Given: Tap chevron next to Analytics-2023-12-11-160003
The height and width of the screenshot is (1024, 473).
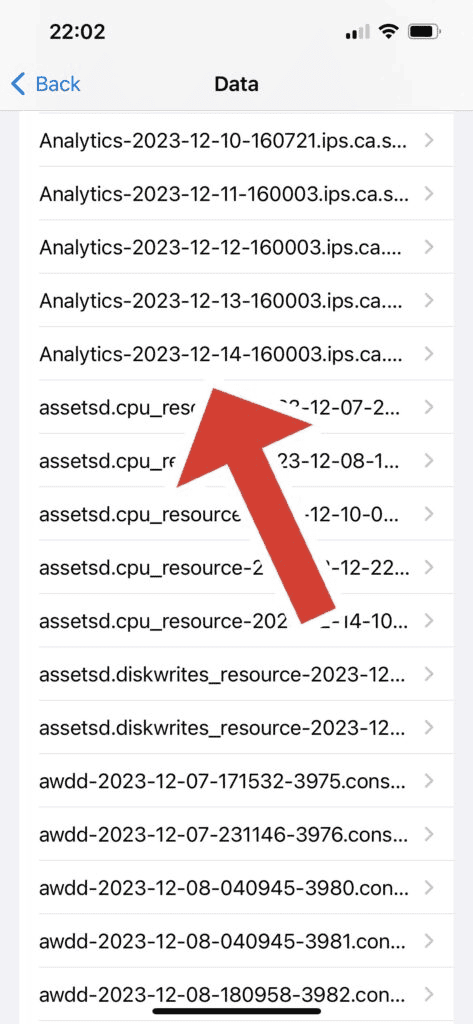Looking at the screenshot, I should tap(429, 193).
